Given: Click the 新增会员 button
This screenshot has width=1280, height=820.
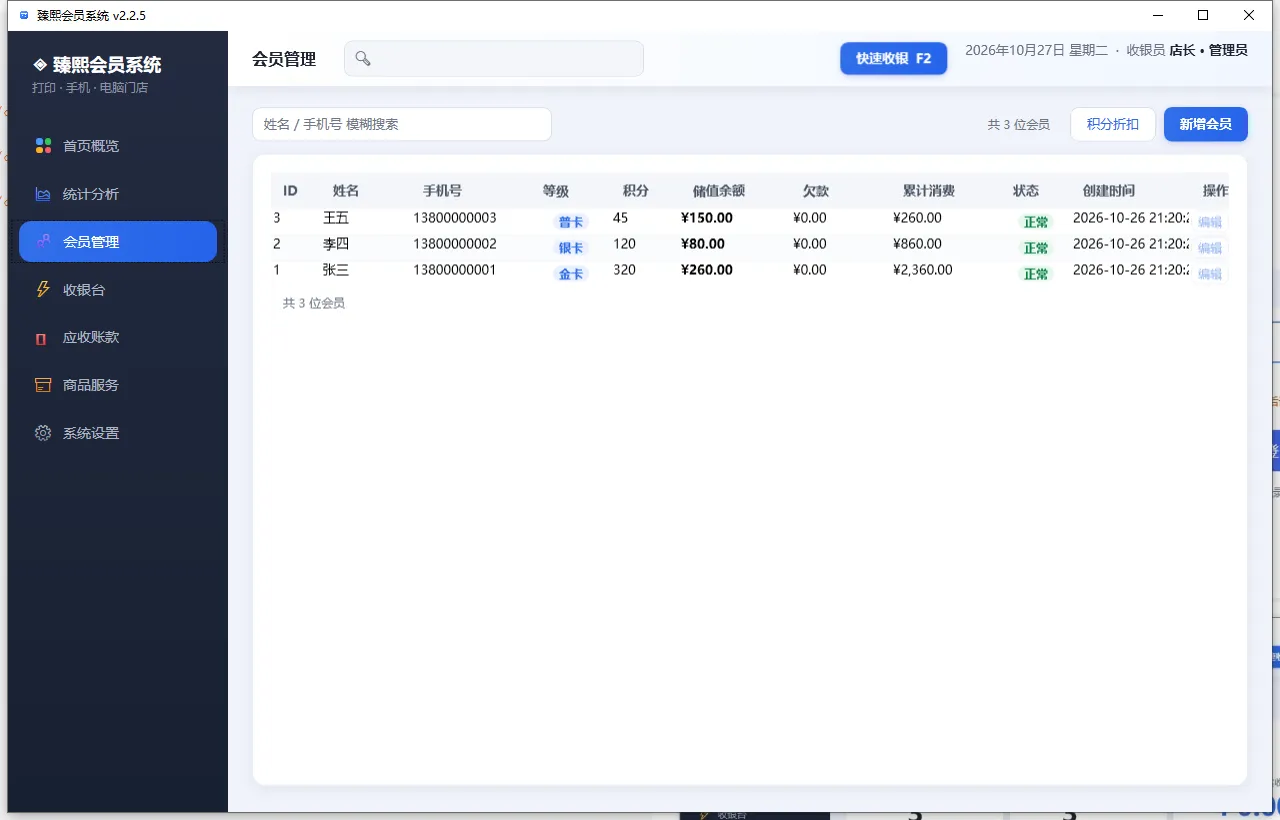Looking at the screenshot, I should [1205, 124].
